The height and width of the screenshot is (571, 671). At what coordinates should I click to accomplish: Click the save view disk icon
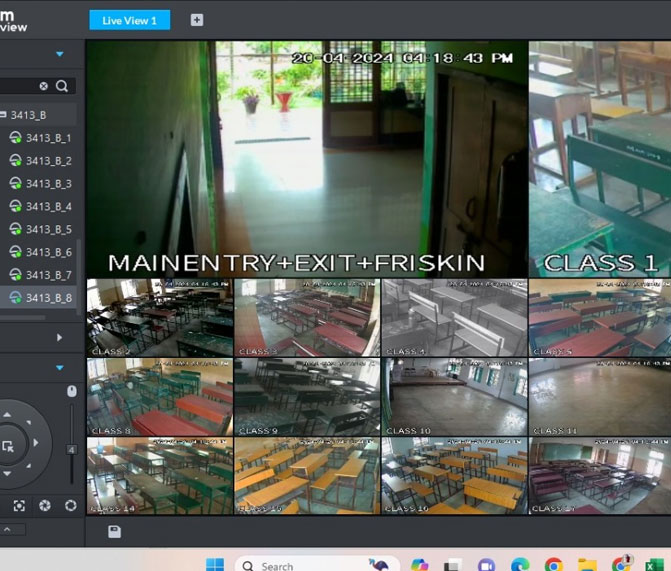tap(114, 532)
